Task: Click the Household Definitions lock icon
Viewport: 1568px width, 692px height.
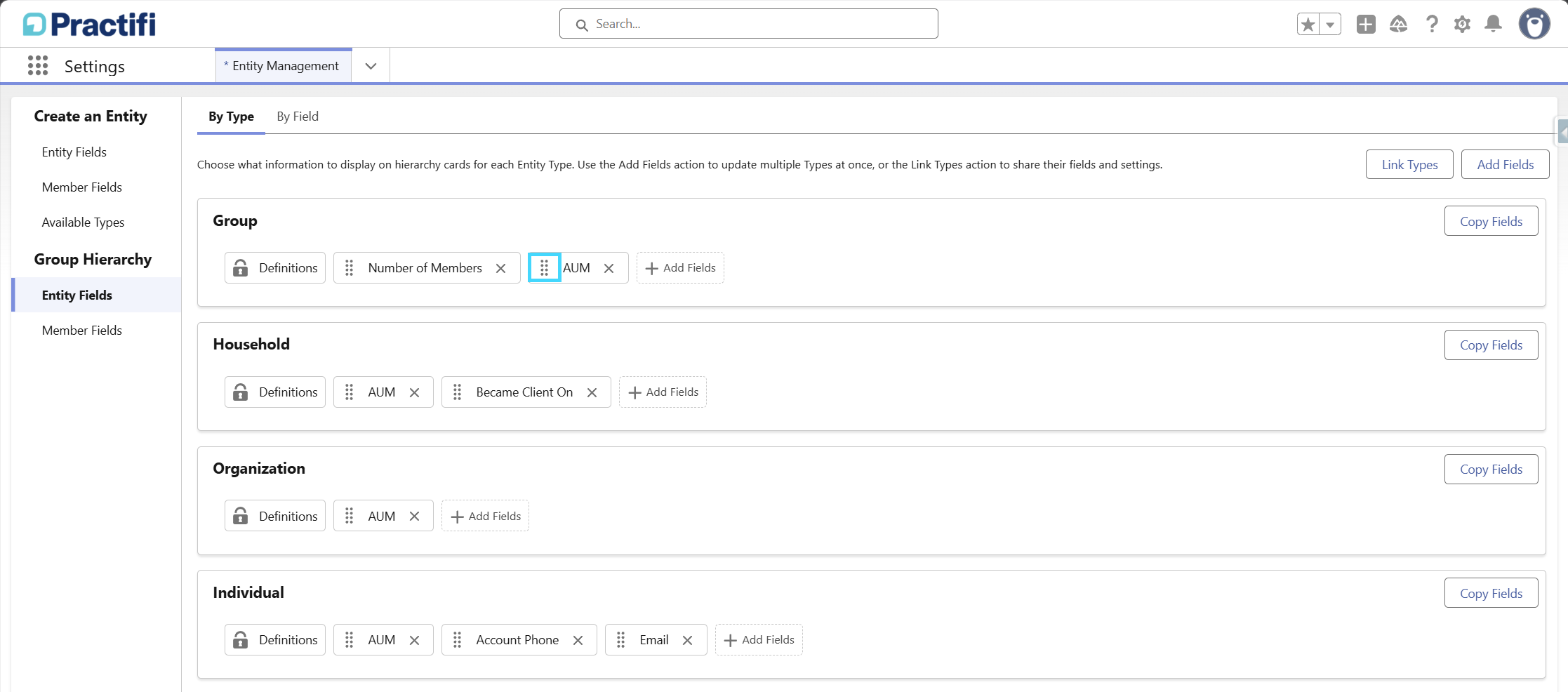Action: click(241, 392)
